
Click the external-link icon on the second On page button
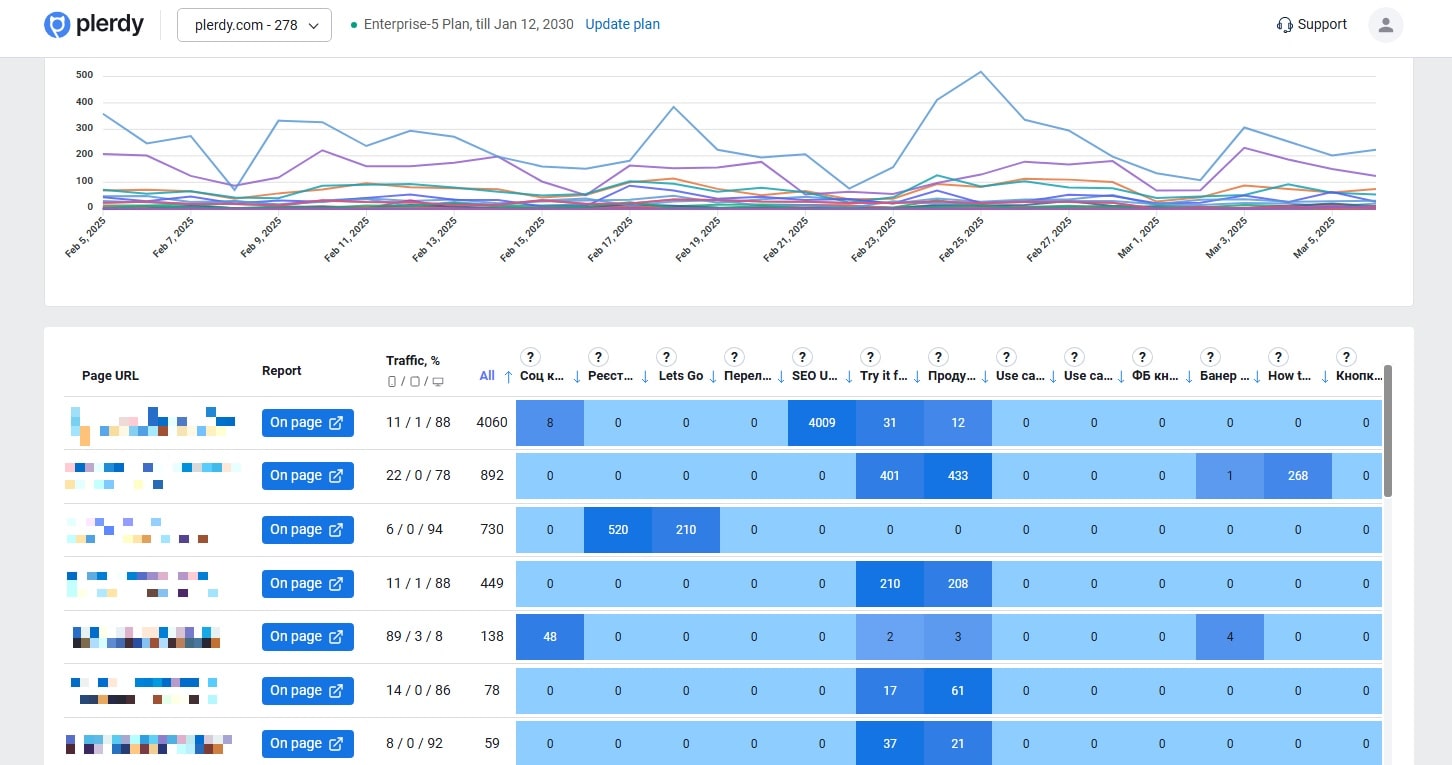click(x=337, y=475)
